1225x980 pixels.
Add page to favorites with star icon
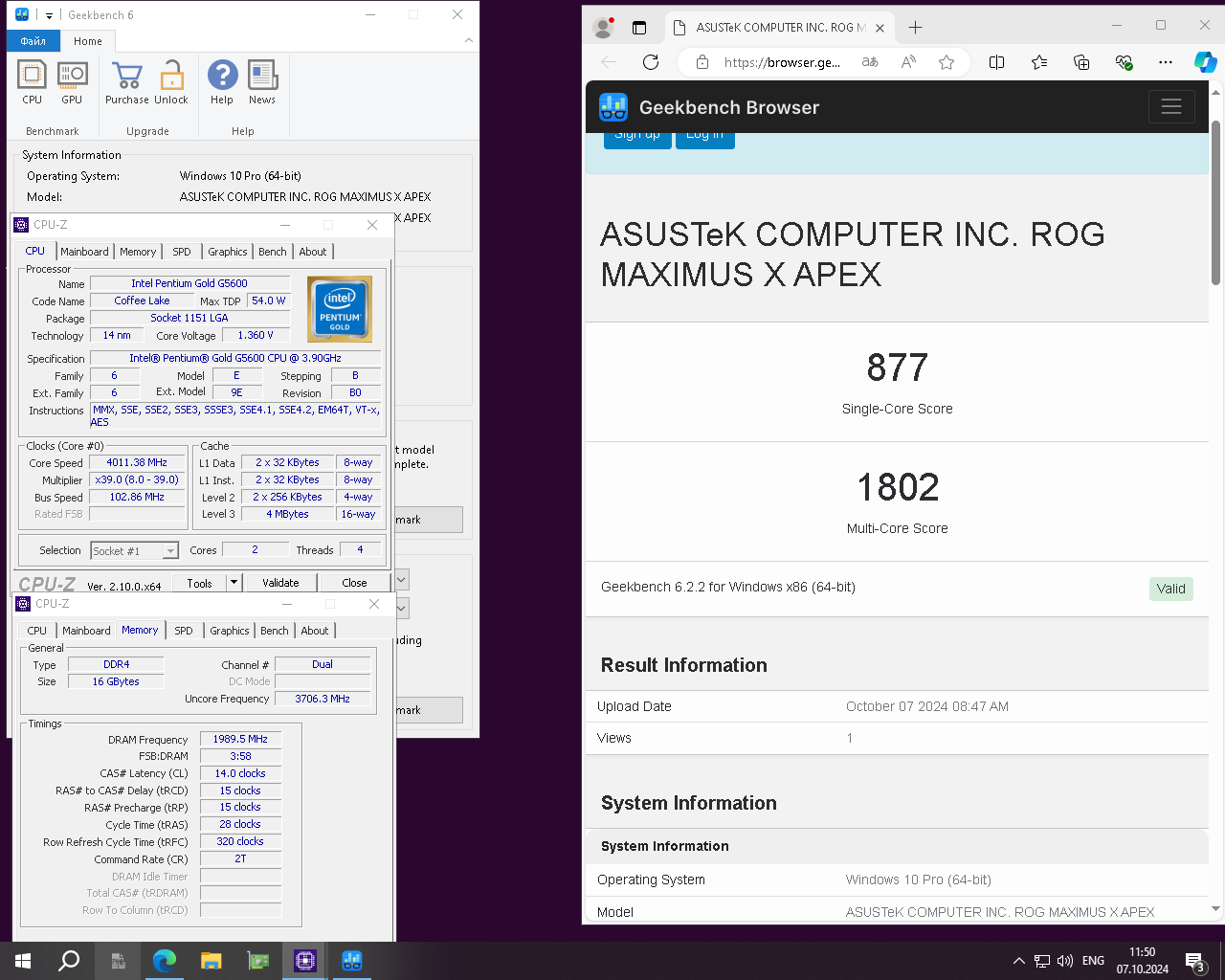pos(947,62)
